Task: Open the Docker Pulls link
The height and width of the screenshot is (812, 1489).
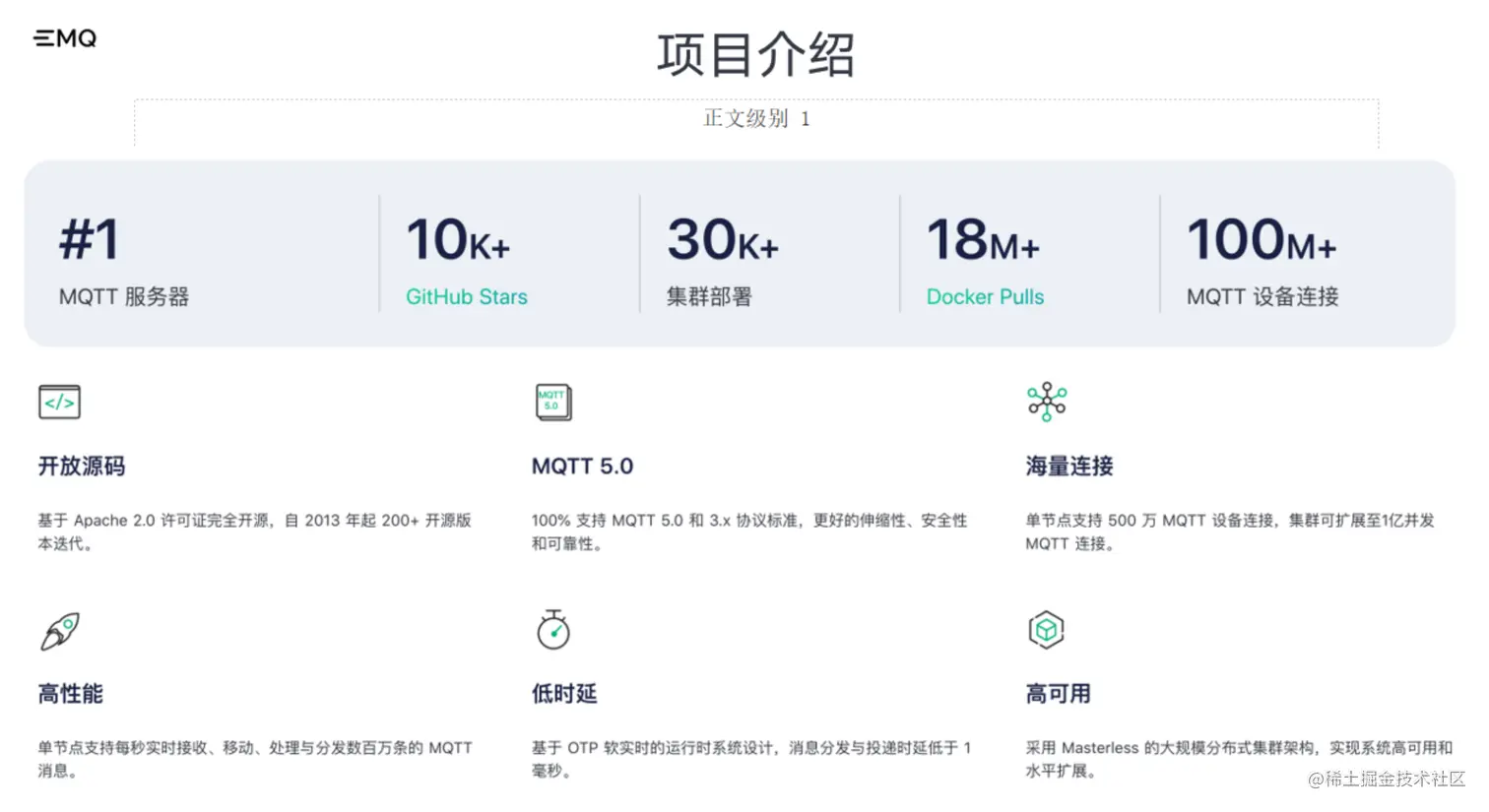Action: [x=985, y=296]
